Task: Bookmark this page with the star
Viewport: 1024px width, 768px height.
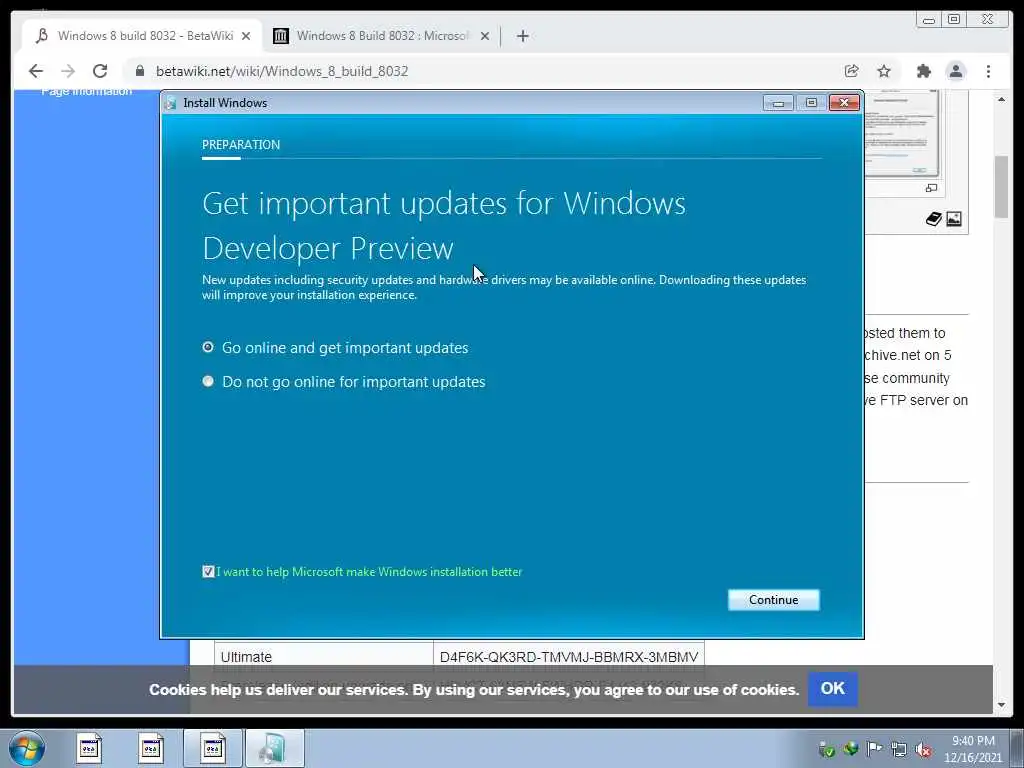Action: [884, 71]
